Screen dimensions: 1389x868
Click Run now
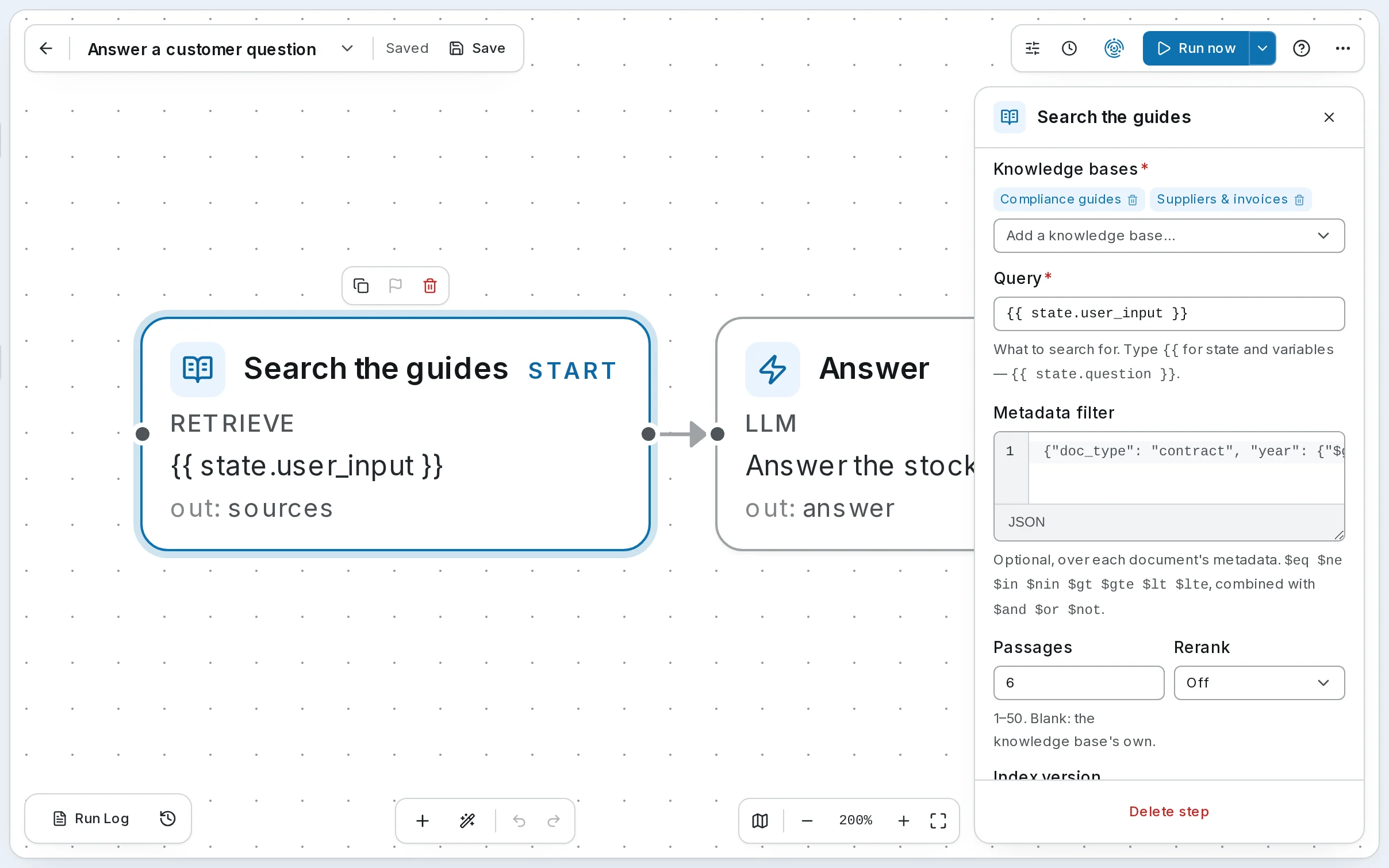click(x=1196, y=48)
